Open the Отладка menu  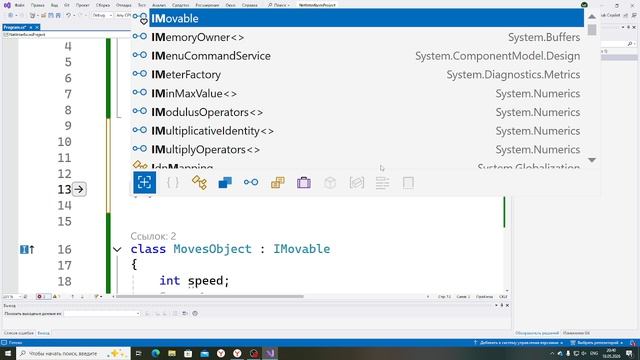[x=123, y=5]
